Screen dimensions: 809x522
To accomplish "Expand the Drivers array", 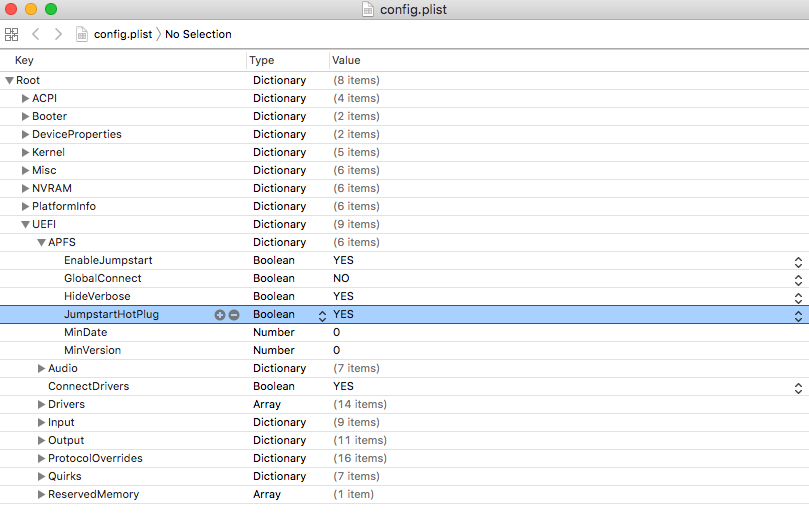I will [x=41, y=404].
